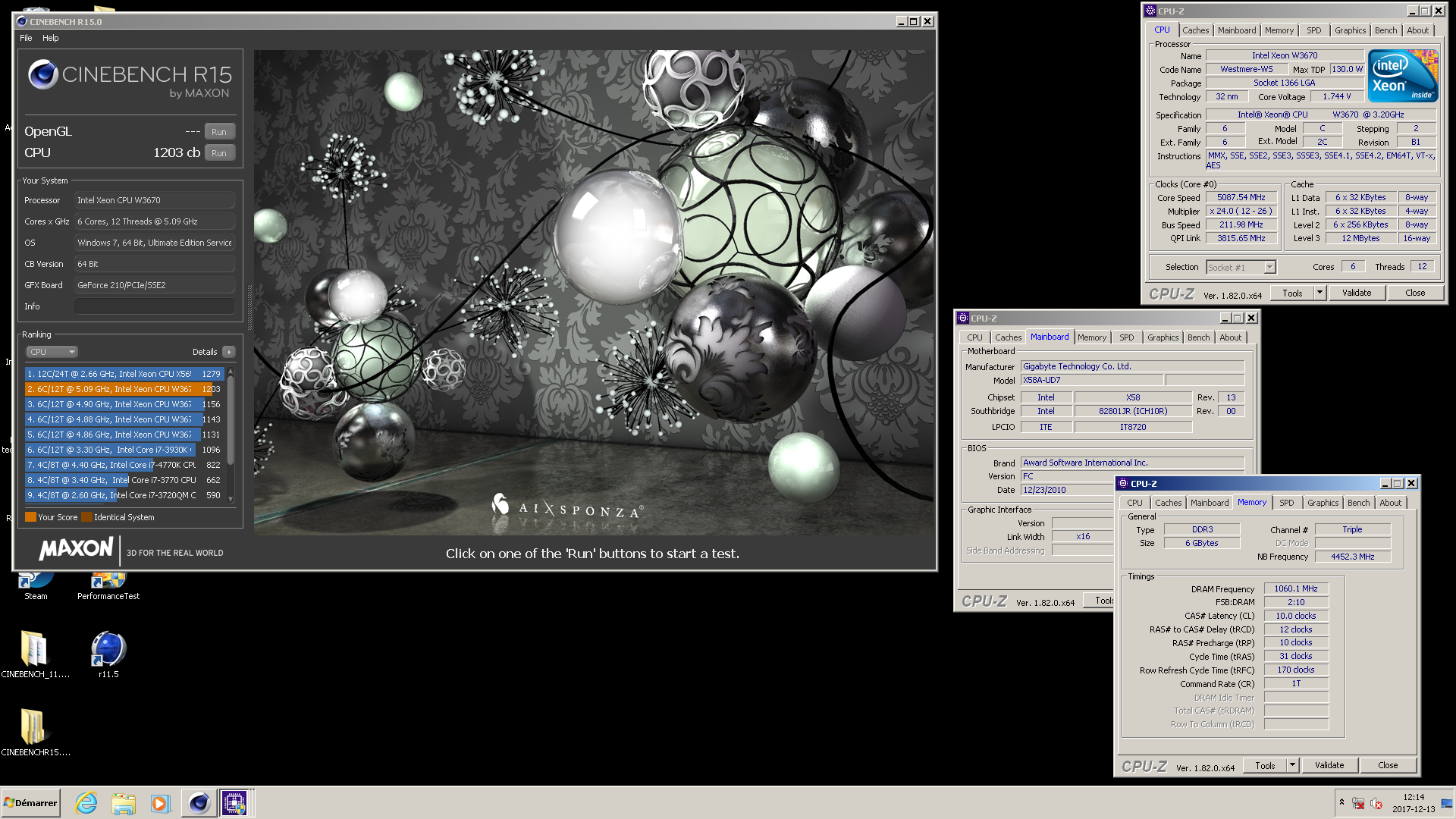Open Bench tab in CPU-Z CPU window

tap(1385, 30)
